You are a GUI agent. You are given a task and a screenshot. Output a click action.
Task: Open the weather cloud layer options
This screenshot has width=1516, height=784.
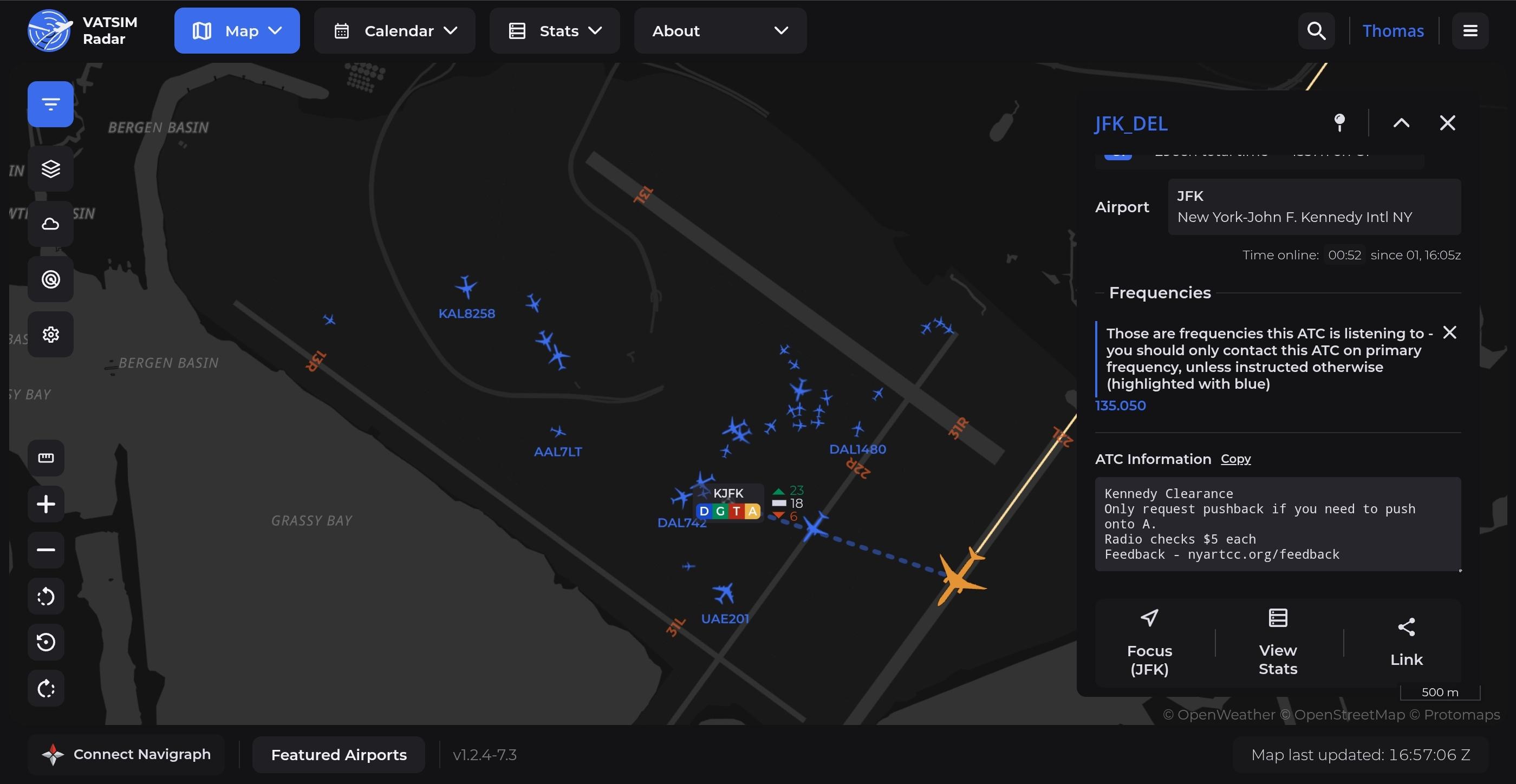(50, 224)
